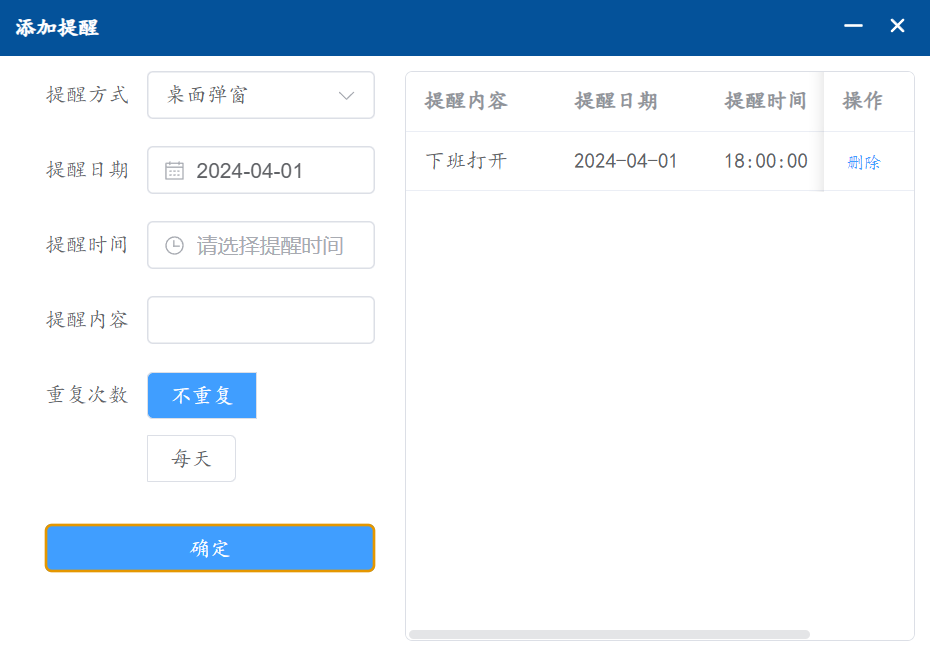Click the table's horizontal scrollbar
930x660 pixels.
point(609,634)
